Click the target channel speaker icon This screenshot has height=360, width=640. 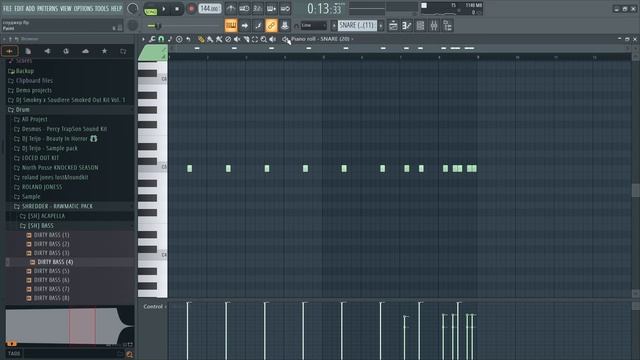[285, 39]
